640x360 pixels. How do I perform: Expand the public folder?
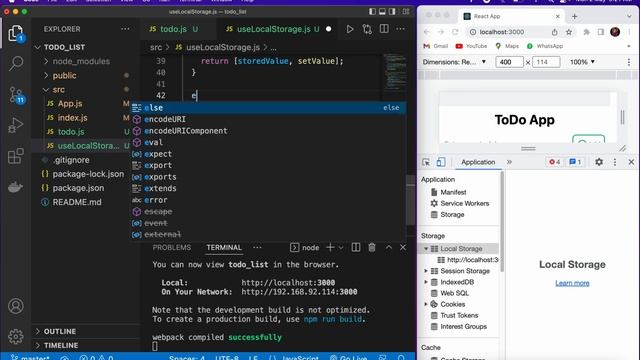point(46,76)
